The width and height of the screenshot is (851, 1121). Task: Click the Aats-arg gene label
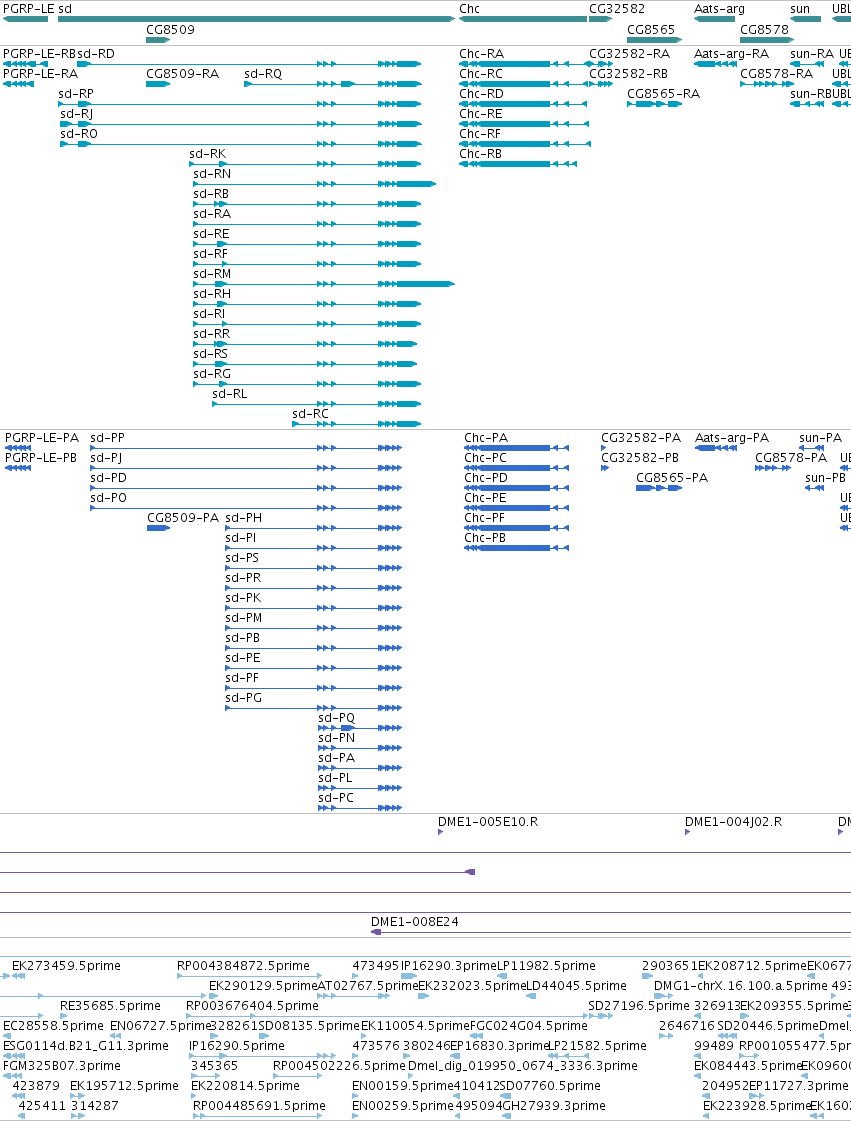tap(719, 9)
